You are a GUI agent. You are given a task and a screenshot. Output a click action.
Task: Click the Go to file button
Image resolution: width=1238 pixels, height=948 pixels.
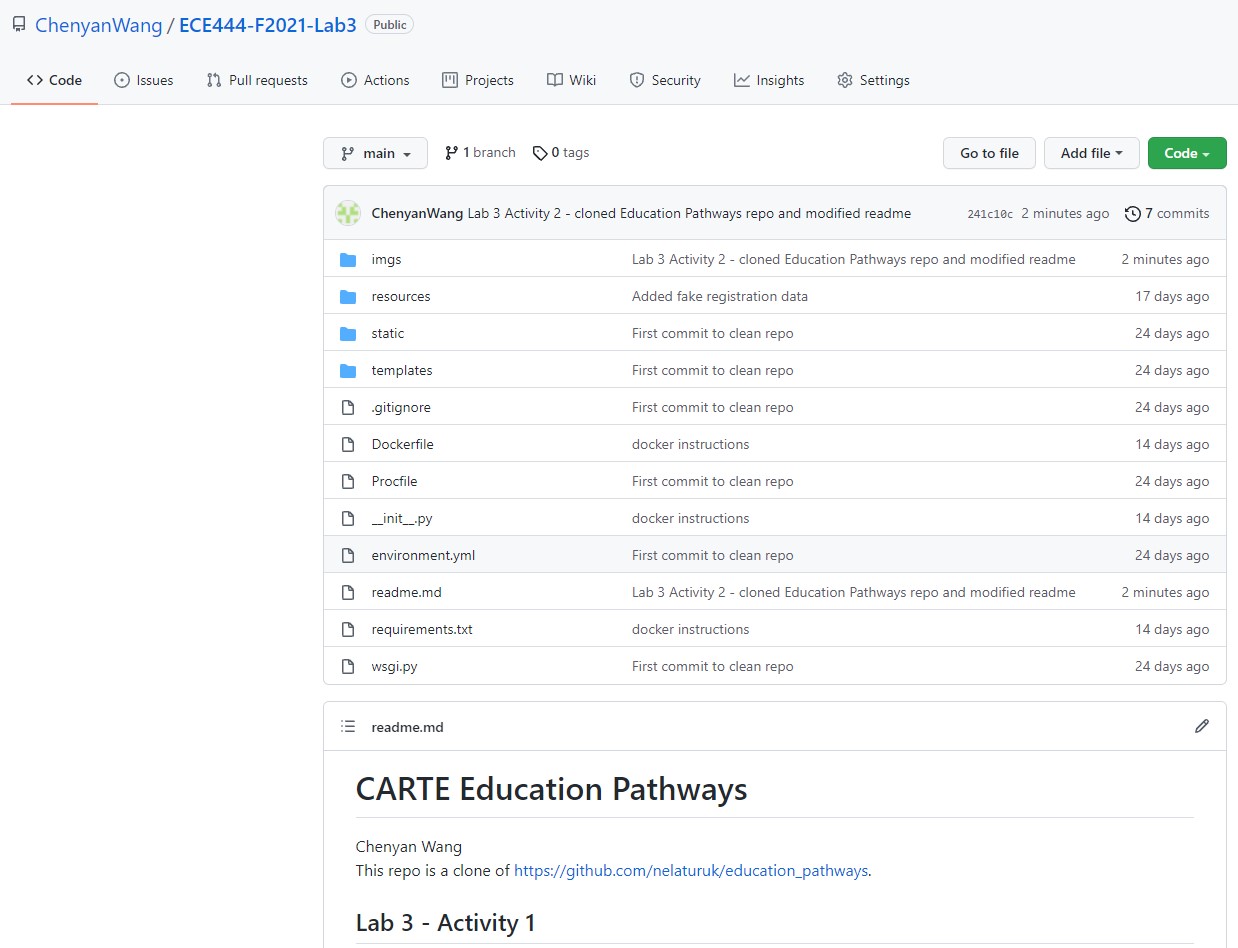pyautogui.click(x=989, y=153)
